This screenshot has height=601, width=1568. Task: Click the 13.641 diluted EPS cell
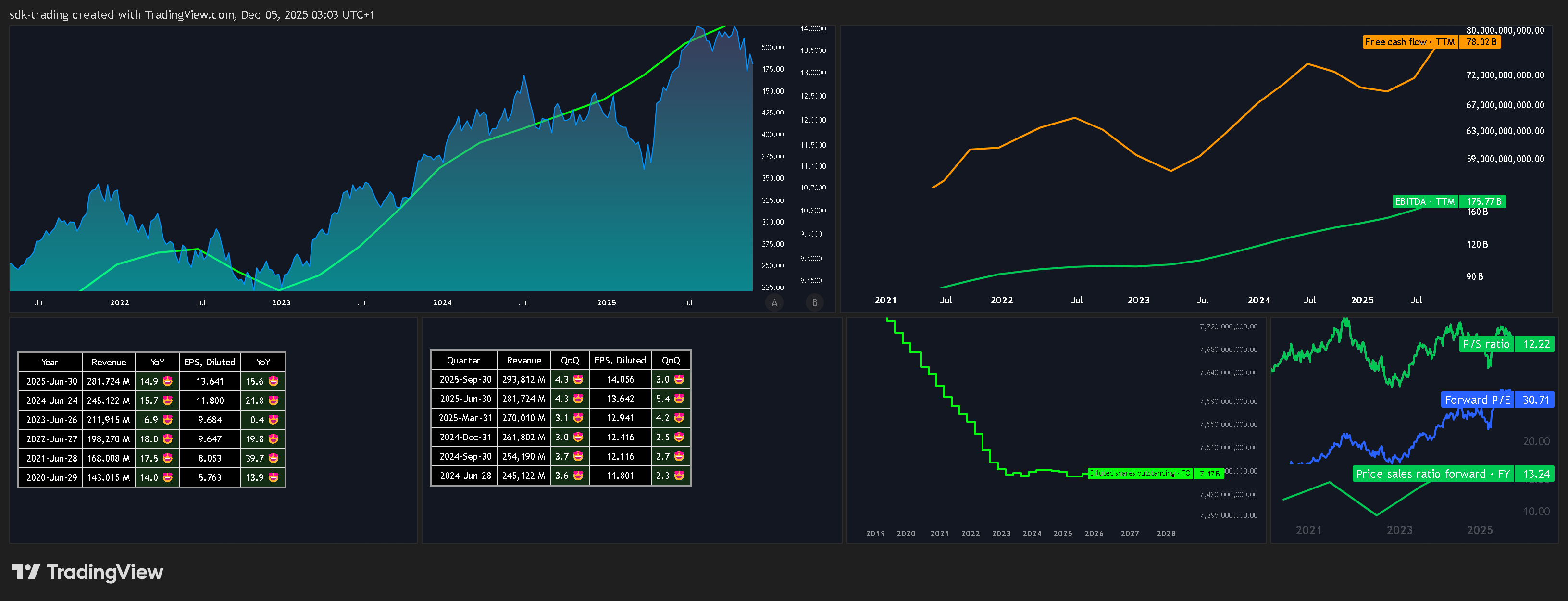(x=210, y=381)
